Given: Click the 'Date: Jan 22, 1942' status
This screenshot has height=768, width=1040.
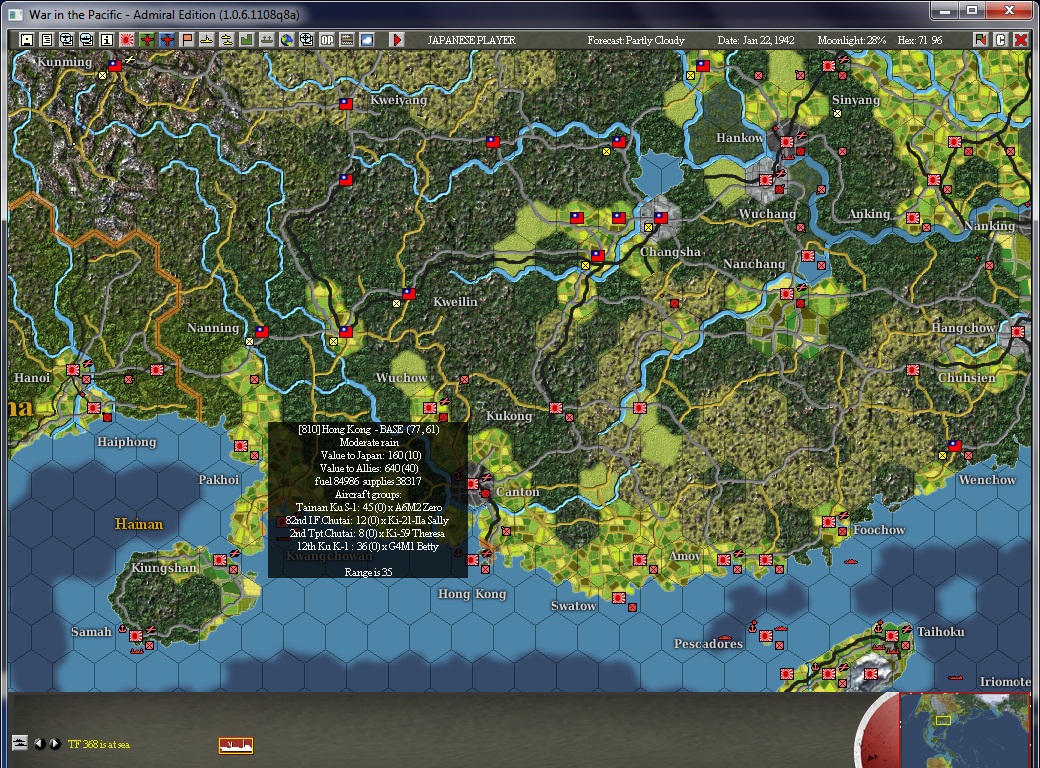Looking at the screenshot, I should pos(755,40).
